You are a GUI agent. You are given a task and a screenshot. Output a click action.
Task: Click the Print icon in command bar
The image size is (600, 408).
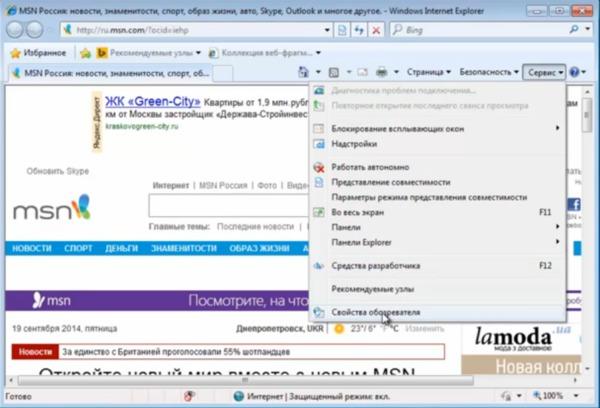pyautogui.click(x=381, y=73)
